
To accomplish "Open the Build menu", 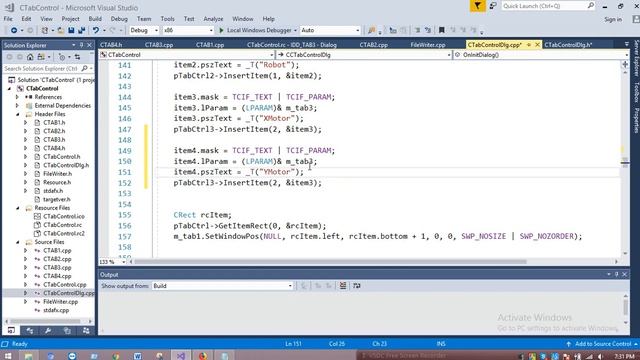I will point(95,19).
